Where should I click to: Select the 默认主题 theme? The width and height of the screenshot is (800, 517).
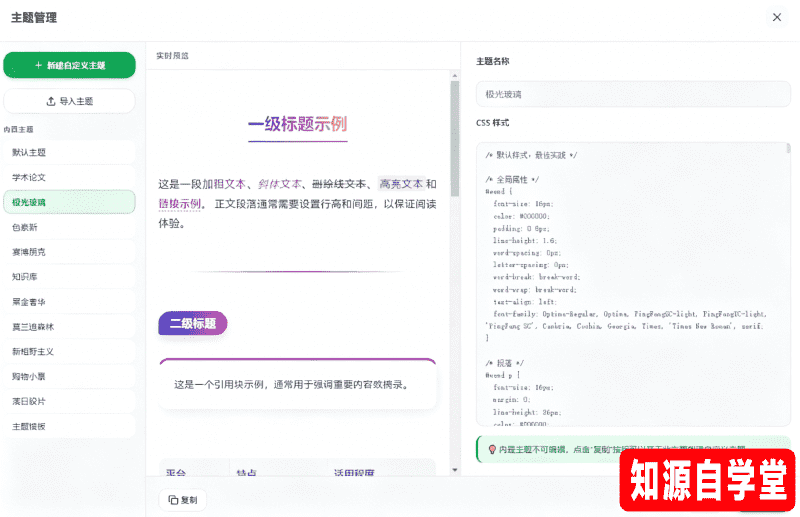69,152
